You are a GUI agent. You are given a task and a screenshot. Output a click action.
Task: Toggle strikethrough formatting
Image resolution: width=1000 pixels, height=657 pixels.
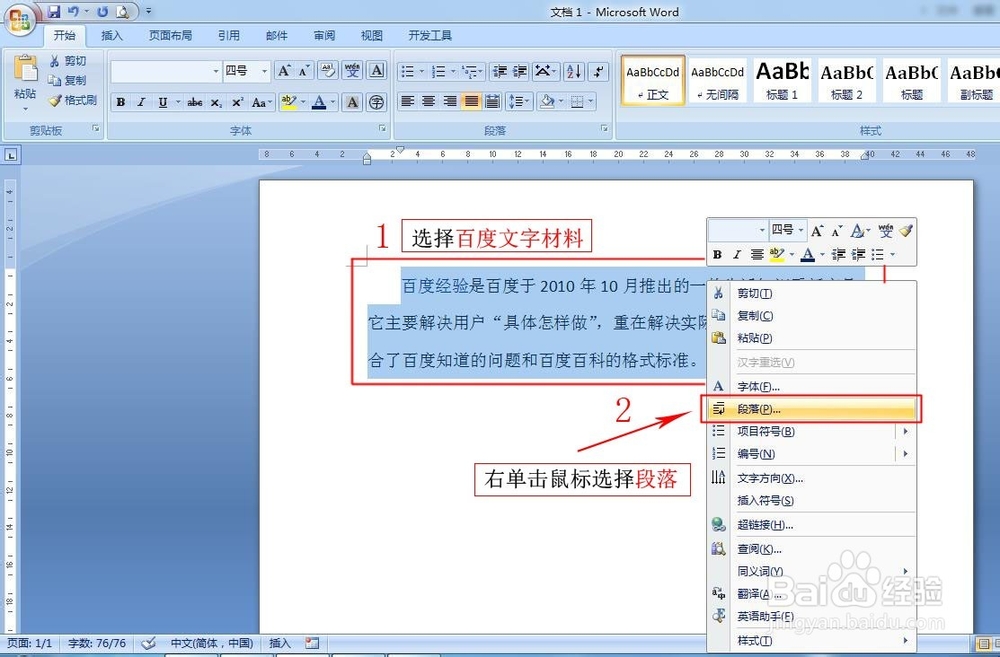point(195,102)
